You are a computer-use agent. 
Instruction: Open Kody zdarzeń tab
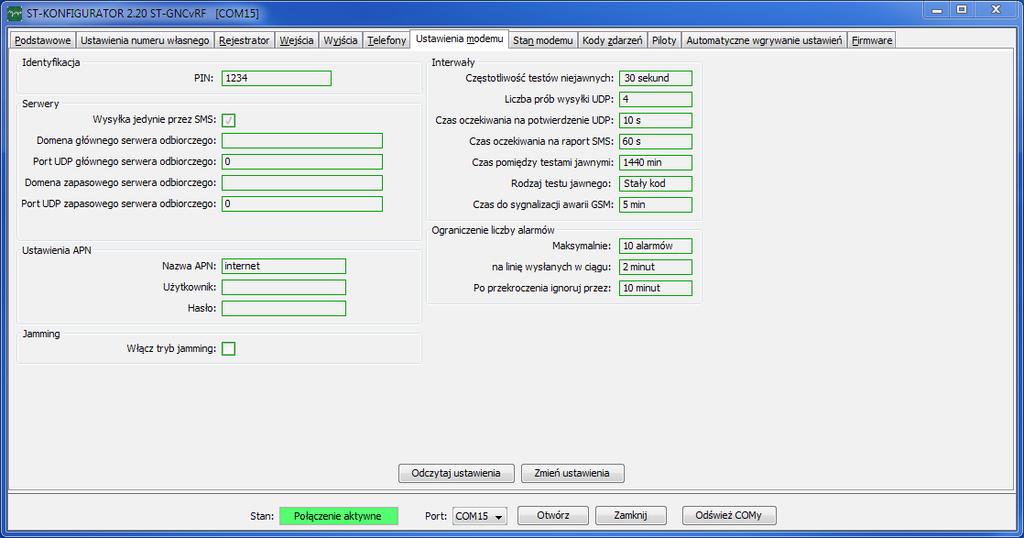613,40
